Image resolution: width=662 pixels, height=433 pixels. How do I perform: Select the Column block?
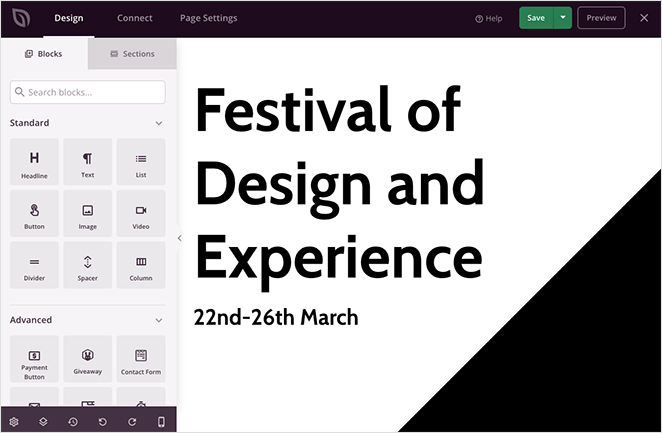(x=141, y=265)
